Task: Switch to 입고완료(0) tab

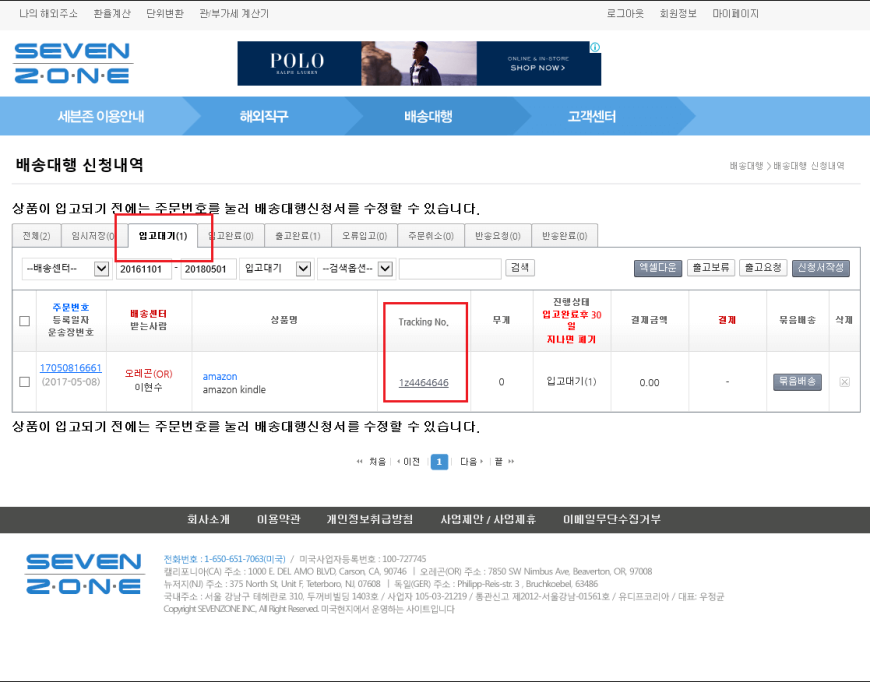Action: (231, 236)
